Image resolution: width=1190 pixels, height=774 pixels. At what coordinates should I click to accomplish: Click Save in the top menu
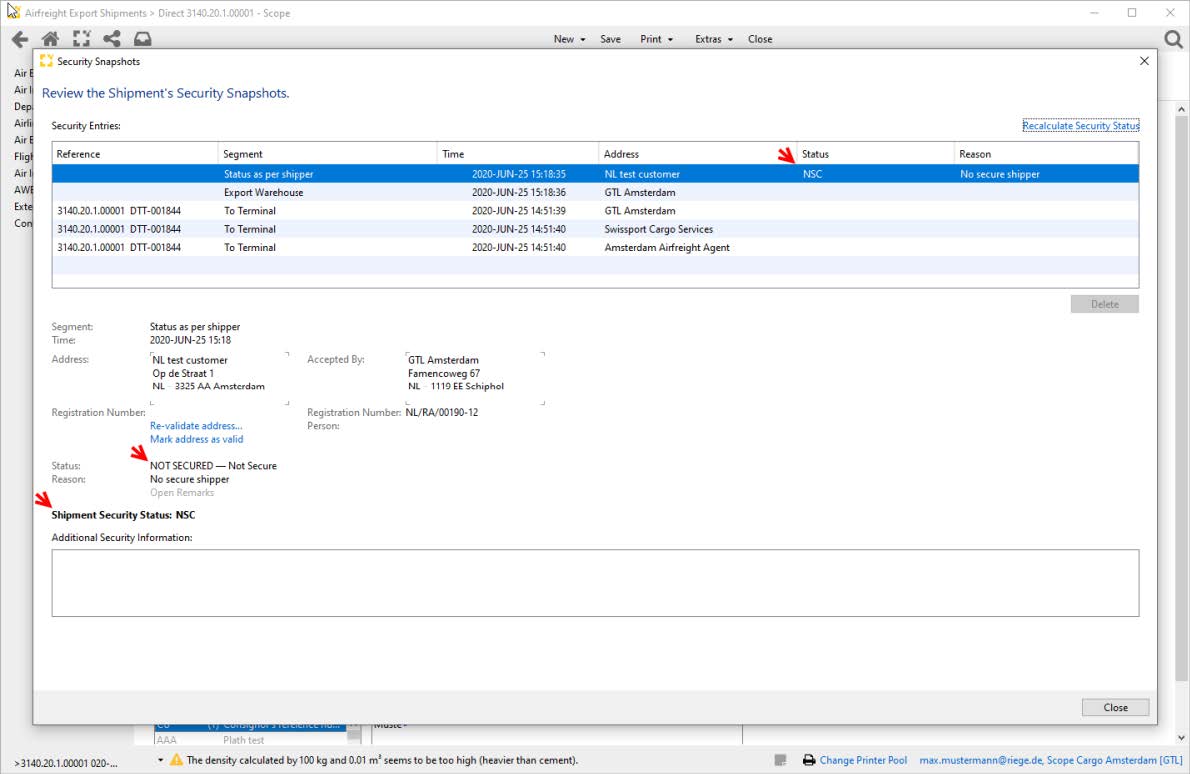pyautogui.click(x=610, y=39)
